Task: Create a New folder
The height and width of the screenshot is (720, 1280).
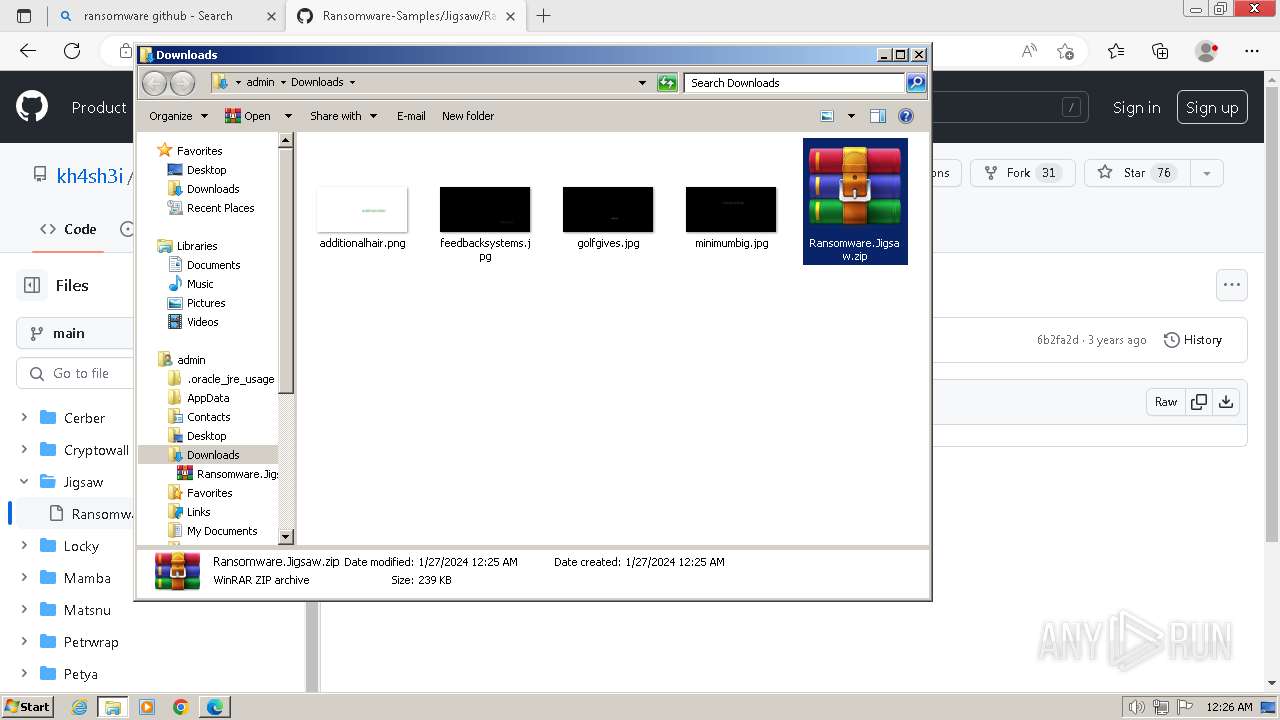Action: point(468,116)
